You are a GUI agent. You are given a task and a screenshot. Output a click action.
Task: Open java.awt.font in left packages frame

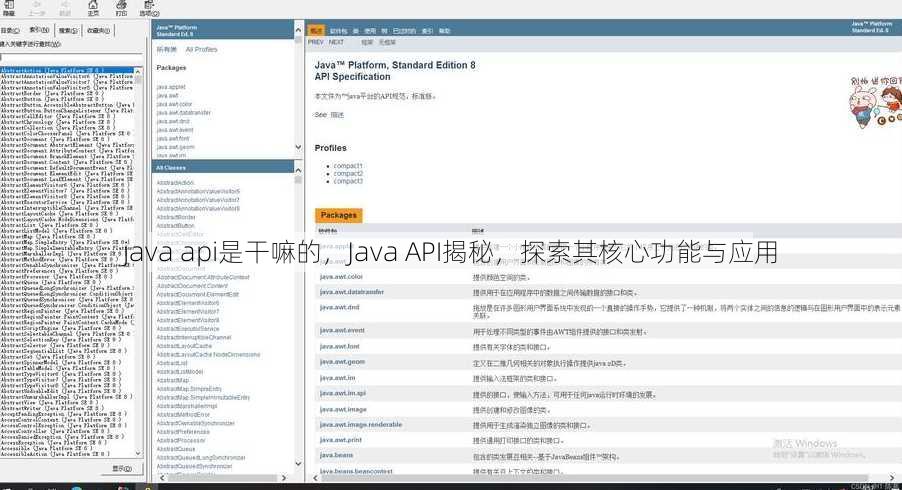(x=173, y=139)
